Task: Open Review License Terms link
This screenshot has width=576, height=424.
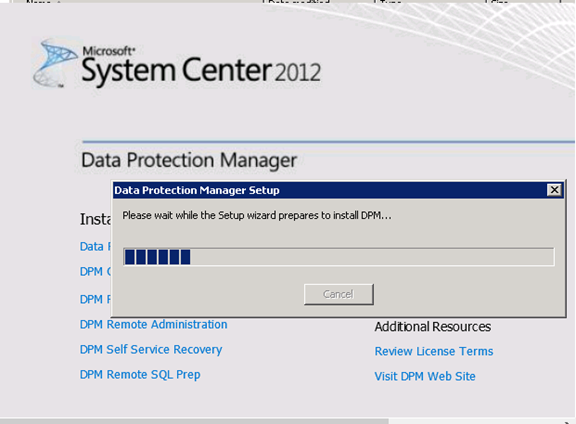Action: [x=434, y=351]
